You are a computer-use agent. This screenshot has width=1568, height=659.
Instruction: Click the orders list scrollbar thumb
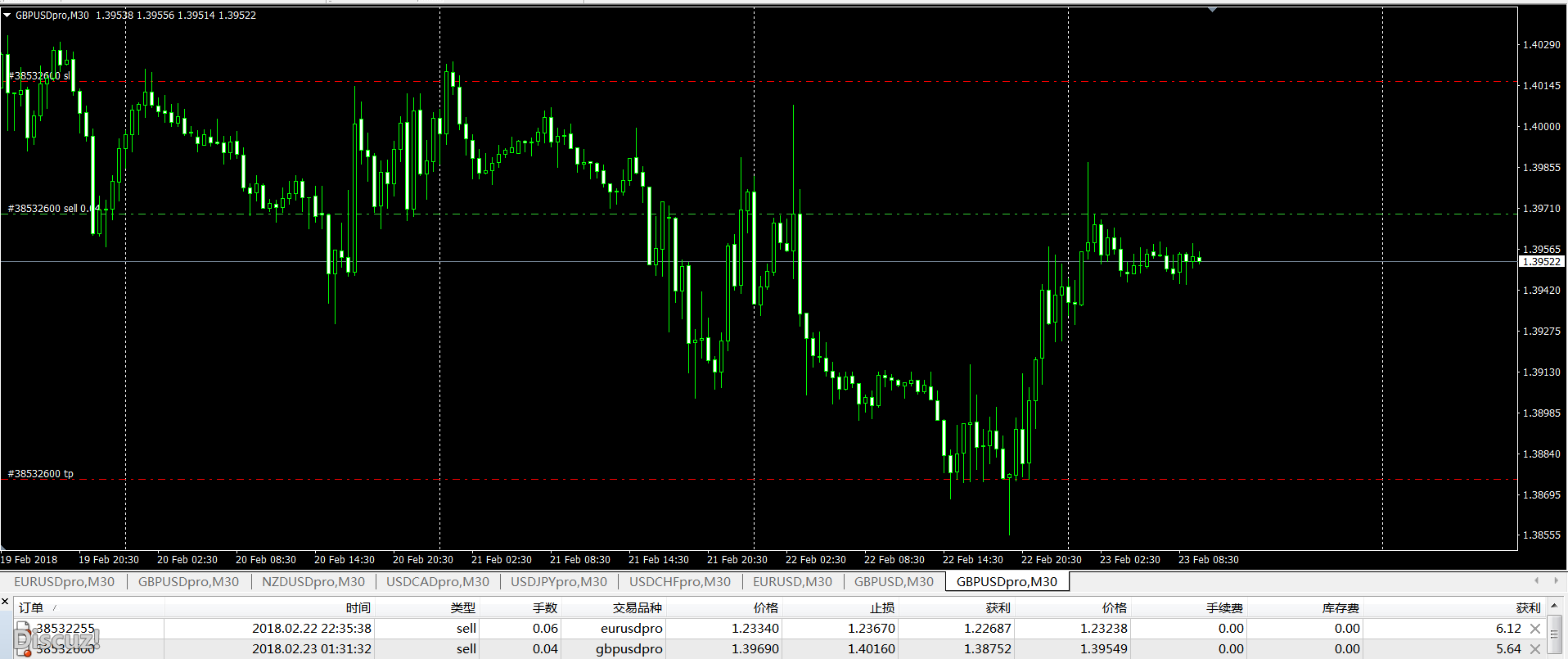pos(1553,634)
